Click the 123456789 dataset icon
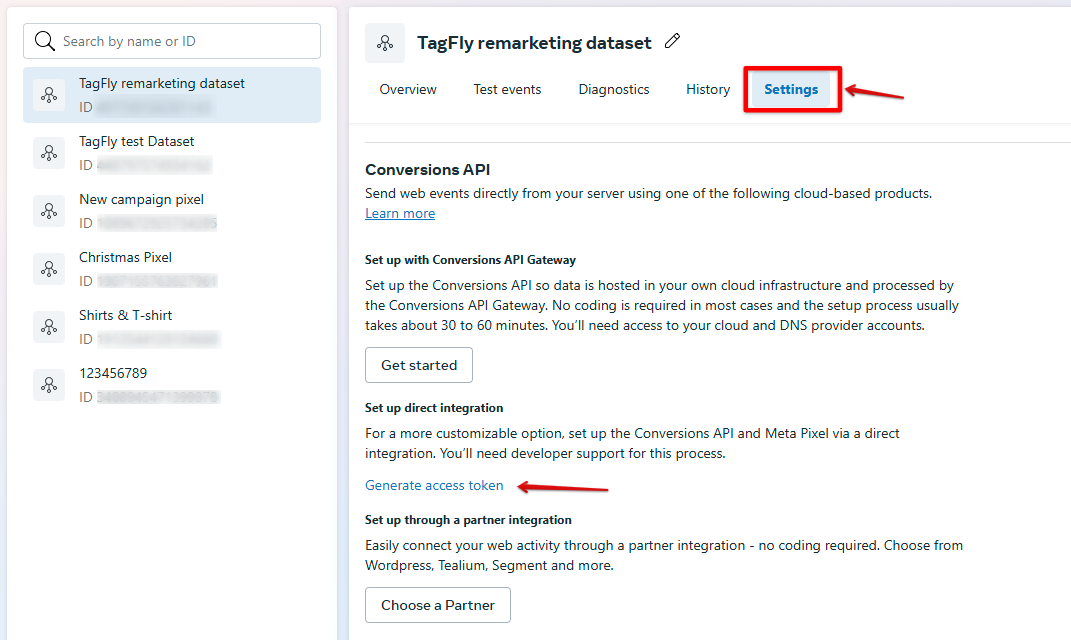The width and height of the screenshot is (1071, 640). click(x=49, y=384)
